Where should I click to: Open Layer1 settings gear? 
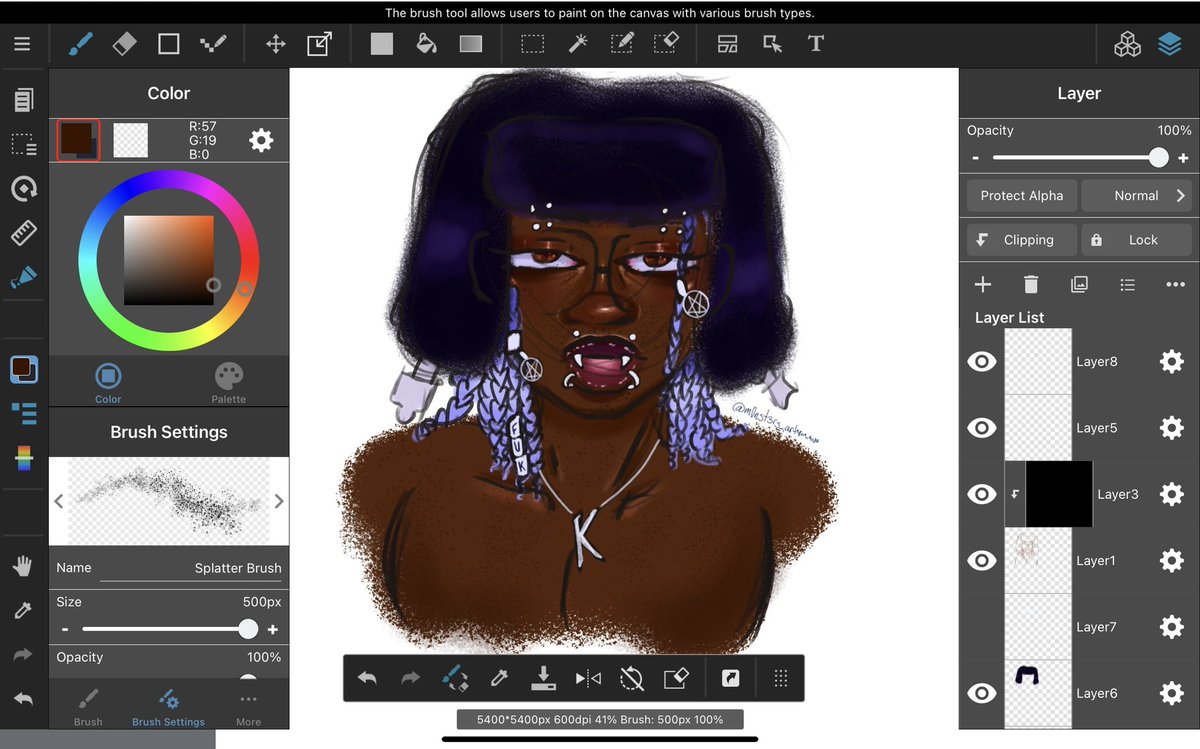[x=1171, y=561]
